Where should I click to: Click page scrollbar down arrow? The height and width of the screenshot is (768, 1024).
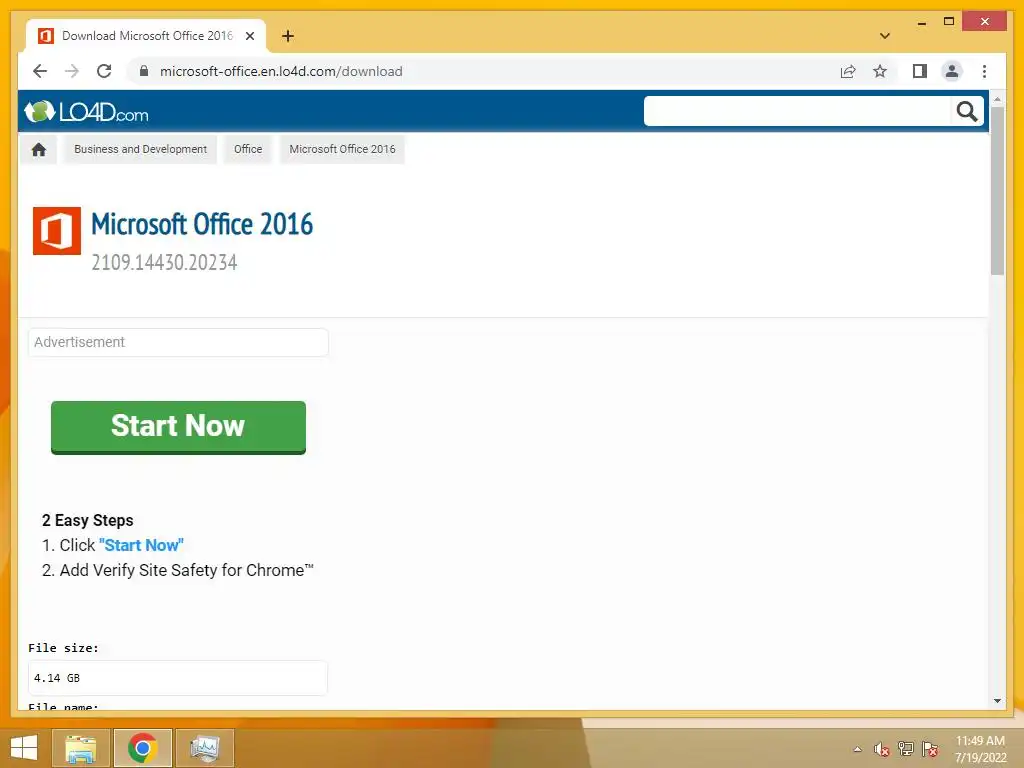point(997,701)
